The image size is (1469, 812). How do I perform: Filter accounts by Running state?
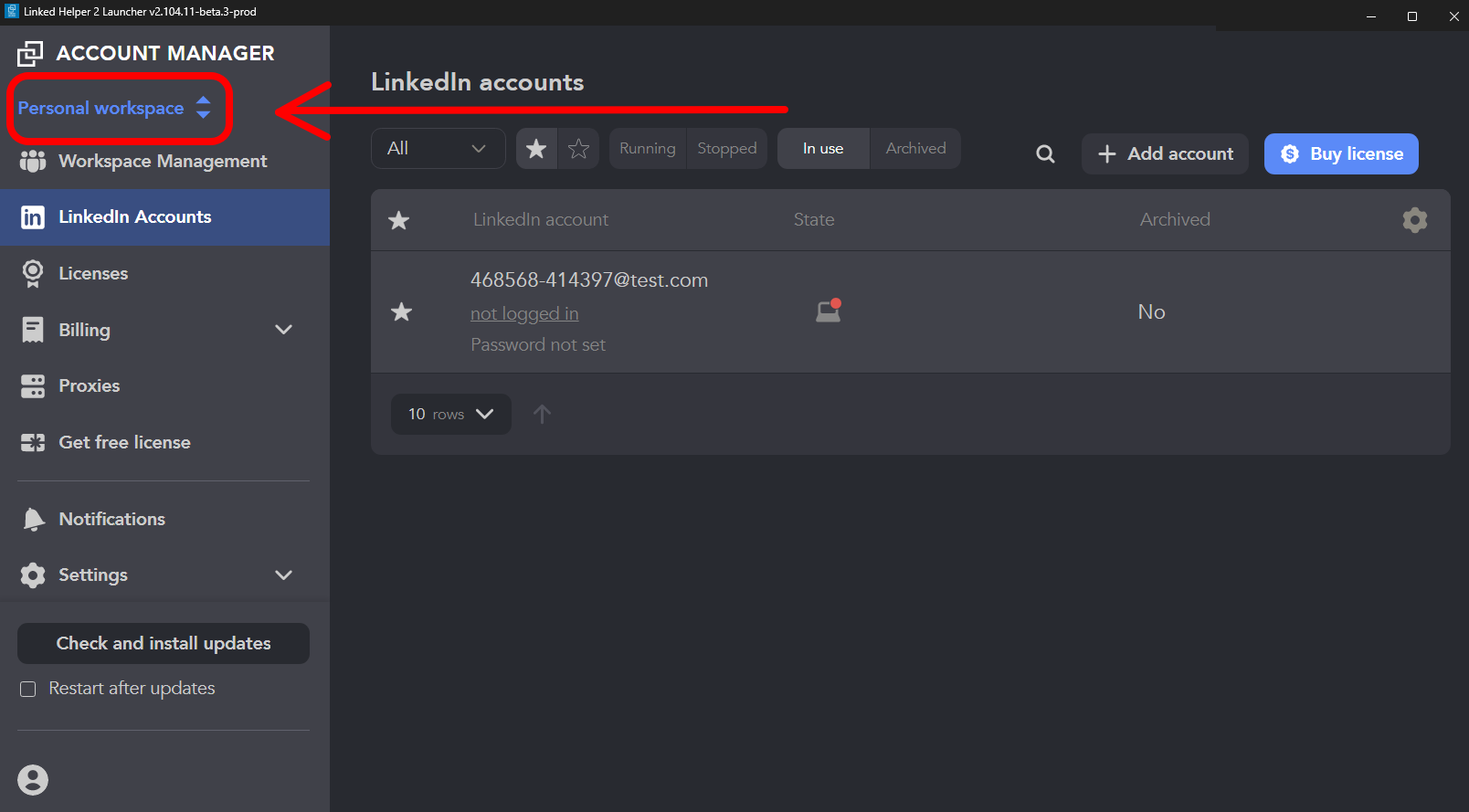pos(648,149)
